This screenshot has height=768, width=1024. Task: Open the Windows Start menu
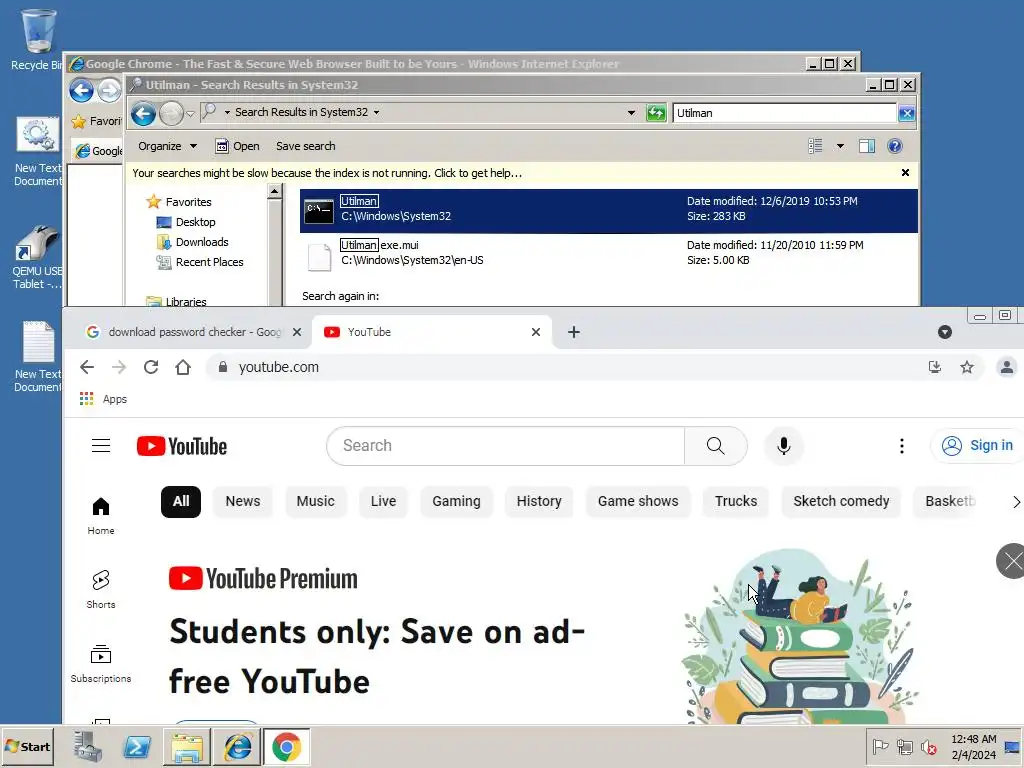click(x=27, y=746)
